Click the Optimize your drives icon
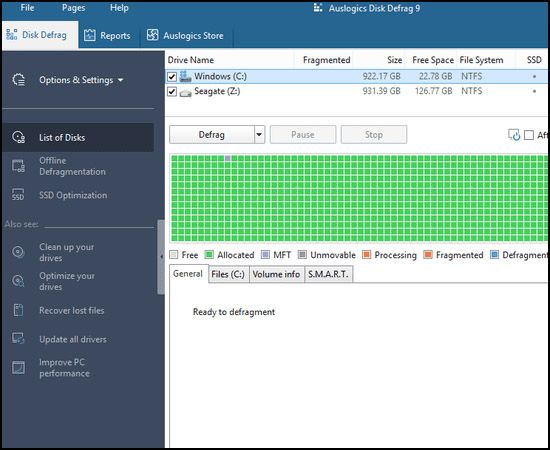This screenshot has height=450, width=550. point(18,281)
